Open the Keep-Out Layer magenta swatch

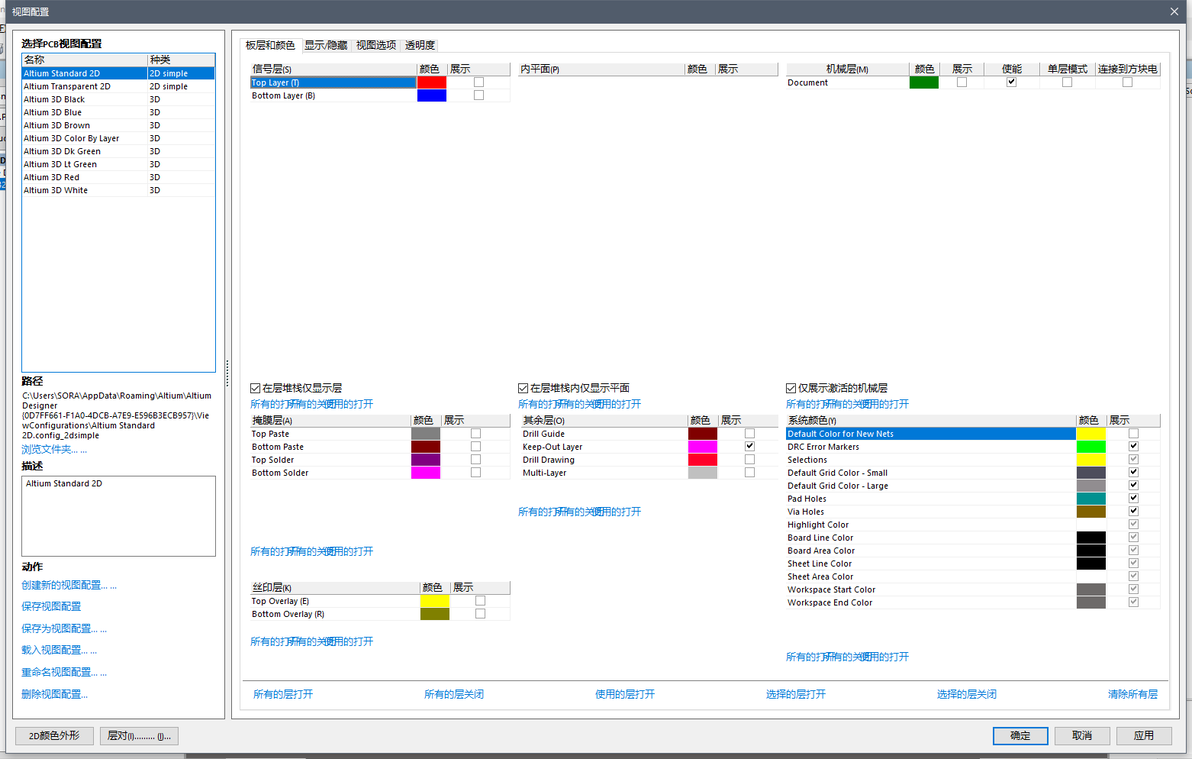click(702, 446)
